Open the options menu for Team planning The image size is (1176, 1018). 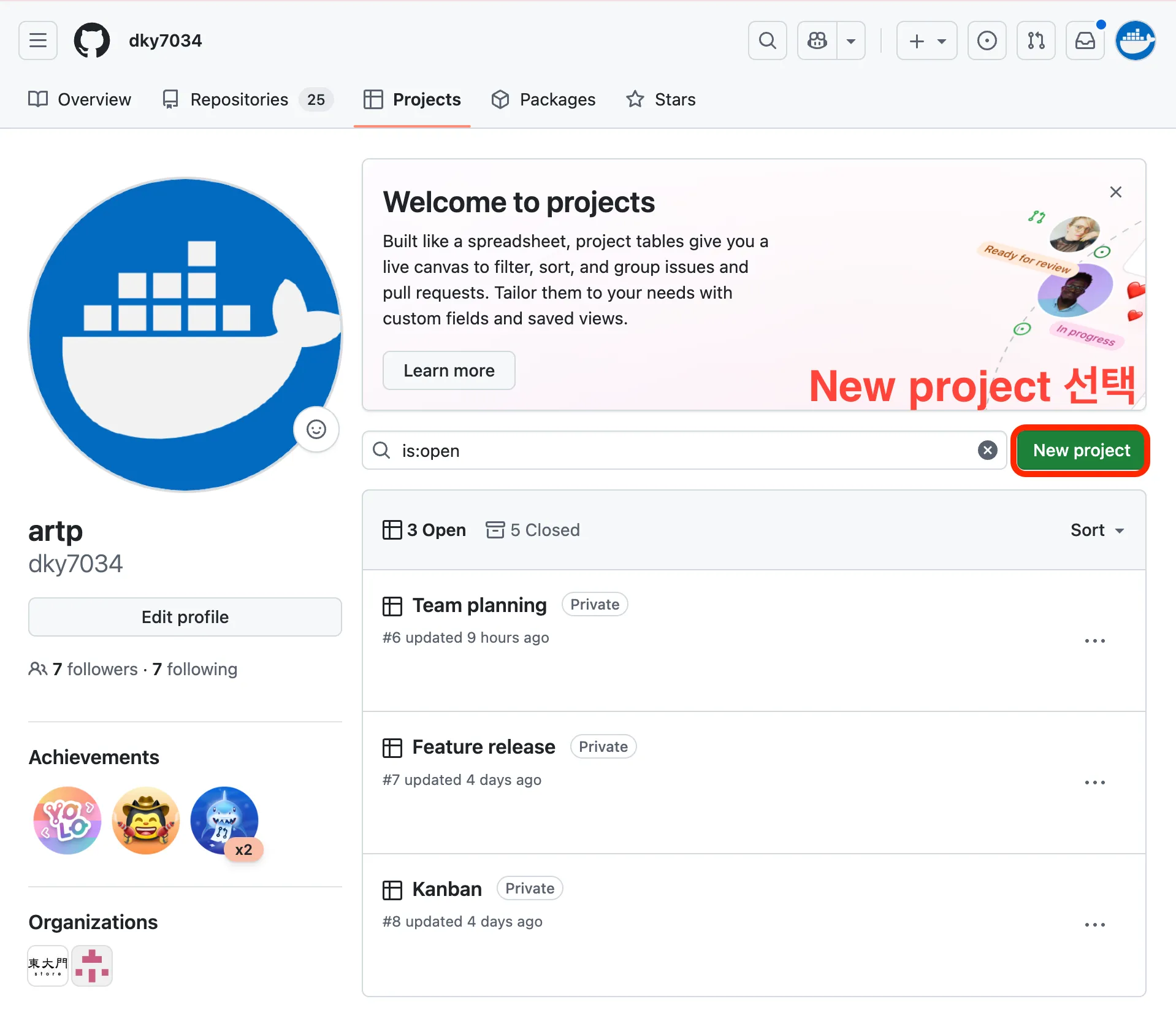point(1094,640)
